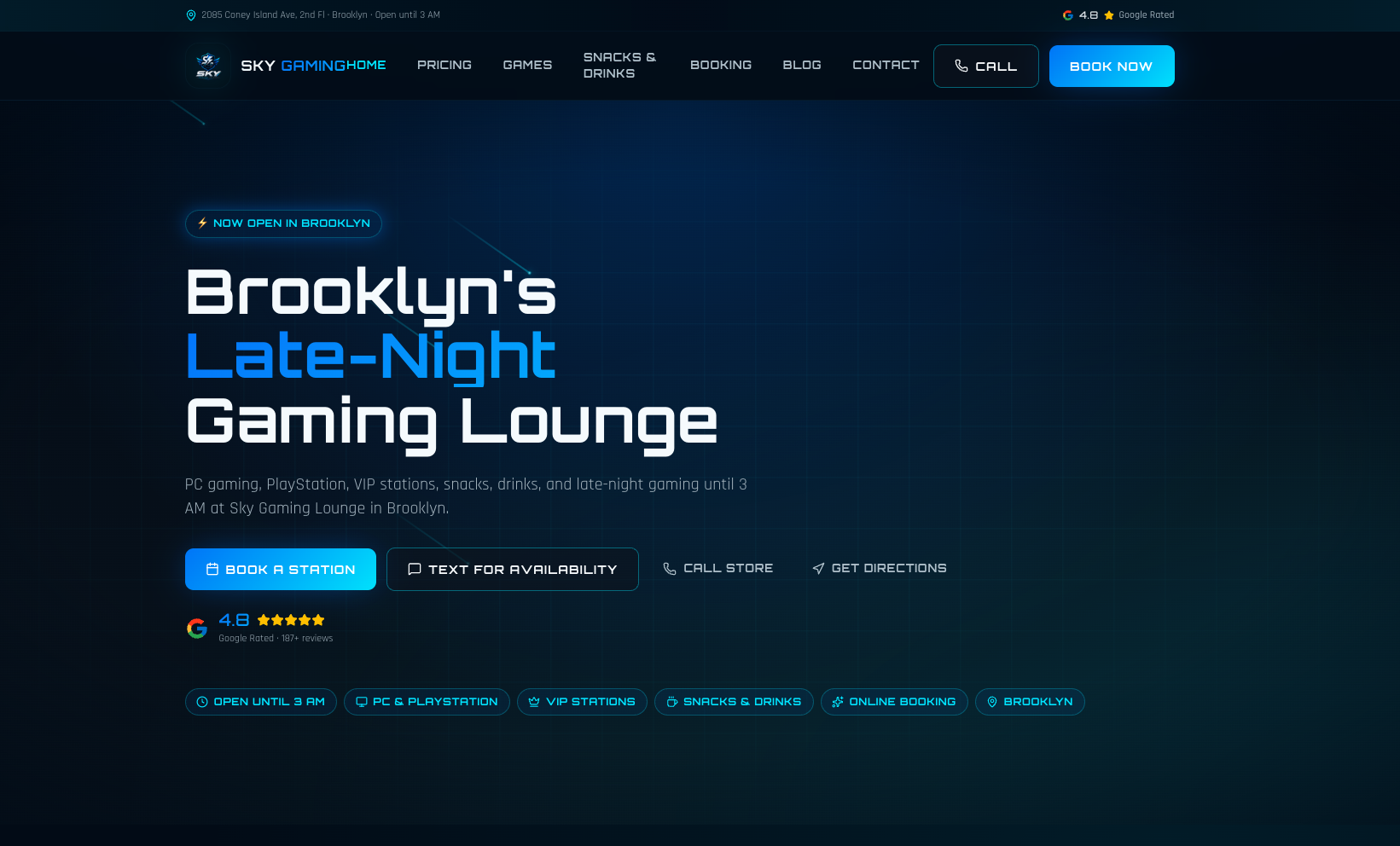
Task: Click the PC gaming description paragraph
Action: [466, 496]
